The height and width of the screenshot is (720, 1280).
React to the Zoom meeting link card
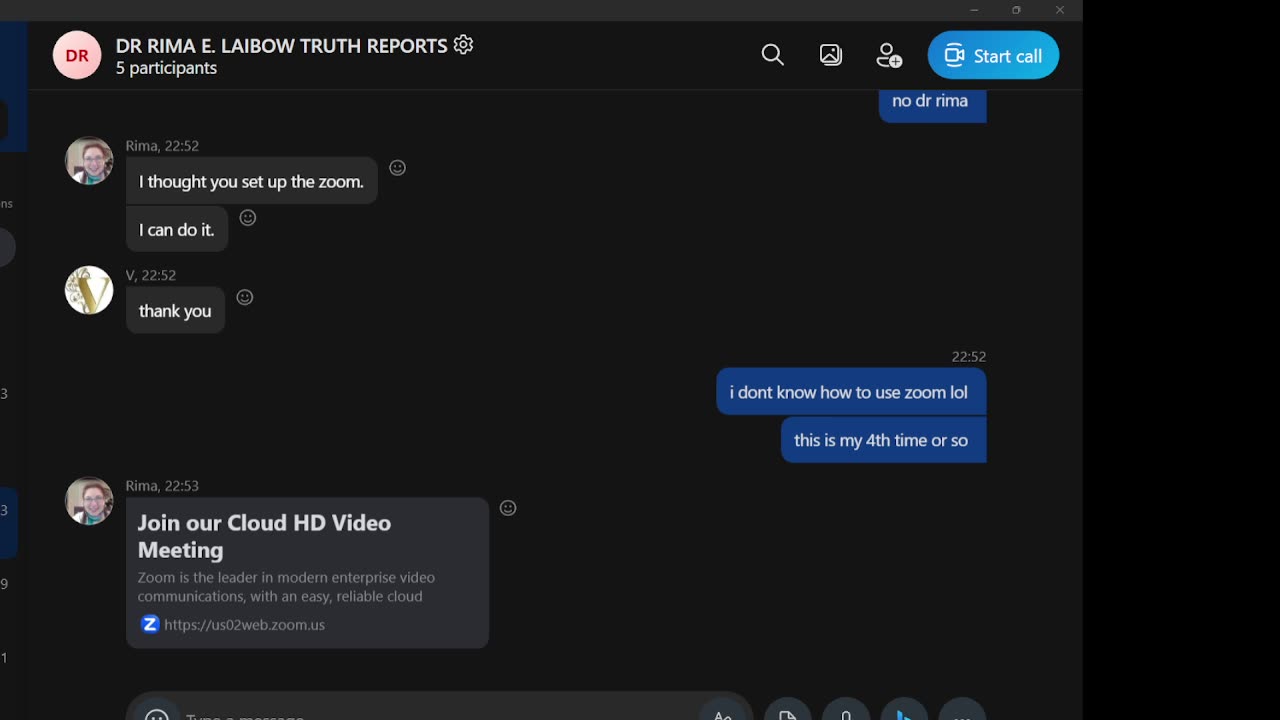508,508
